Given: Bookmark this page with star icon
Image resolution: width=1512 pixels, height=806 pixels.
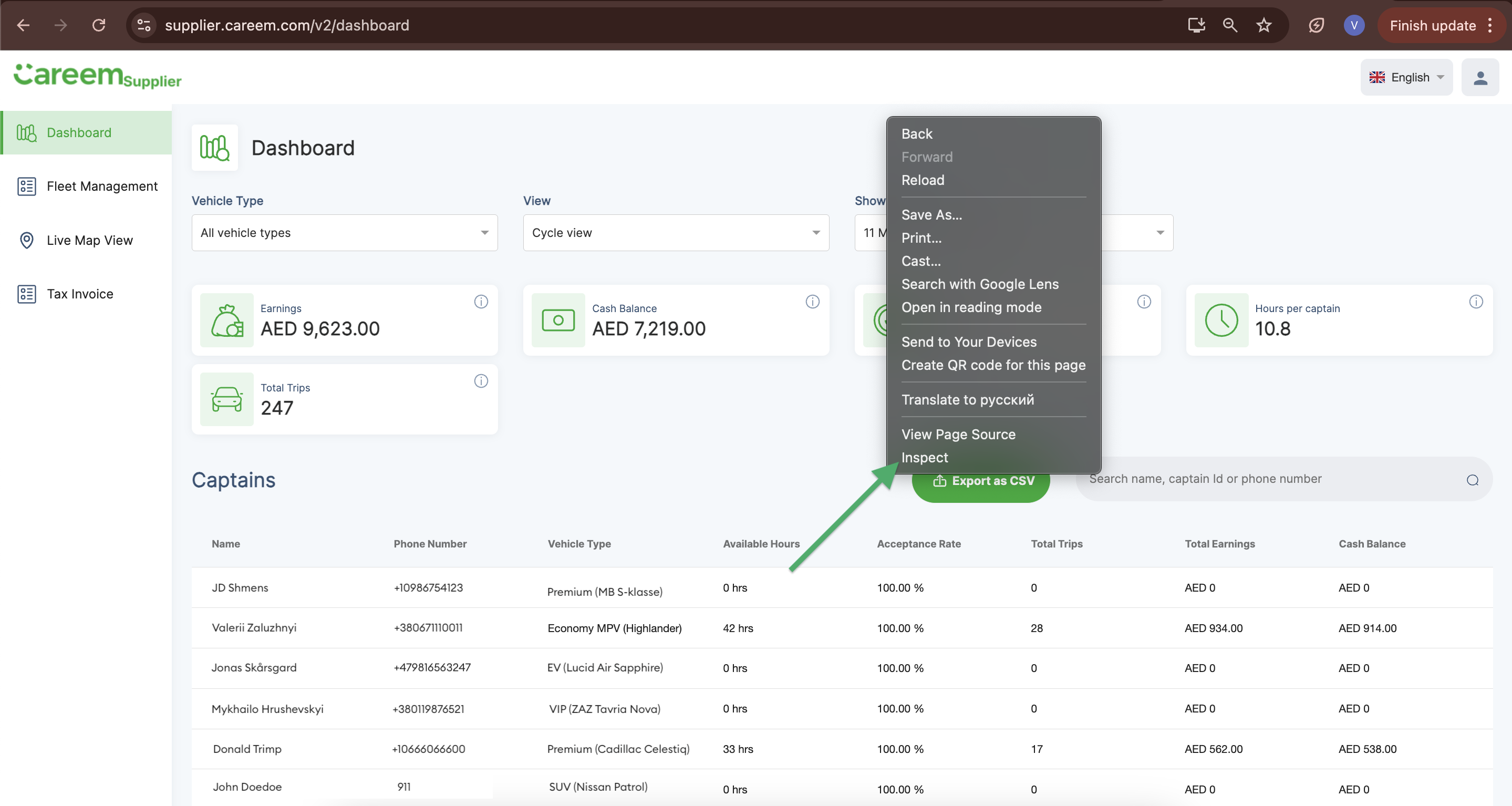Looking at the screenshot, I should pyautogui.click(x=1264, y=25).
